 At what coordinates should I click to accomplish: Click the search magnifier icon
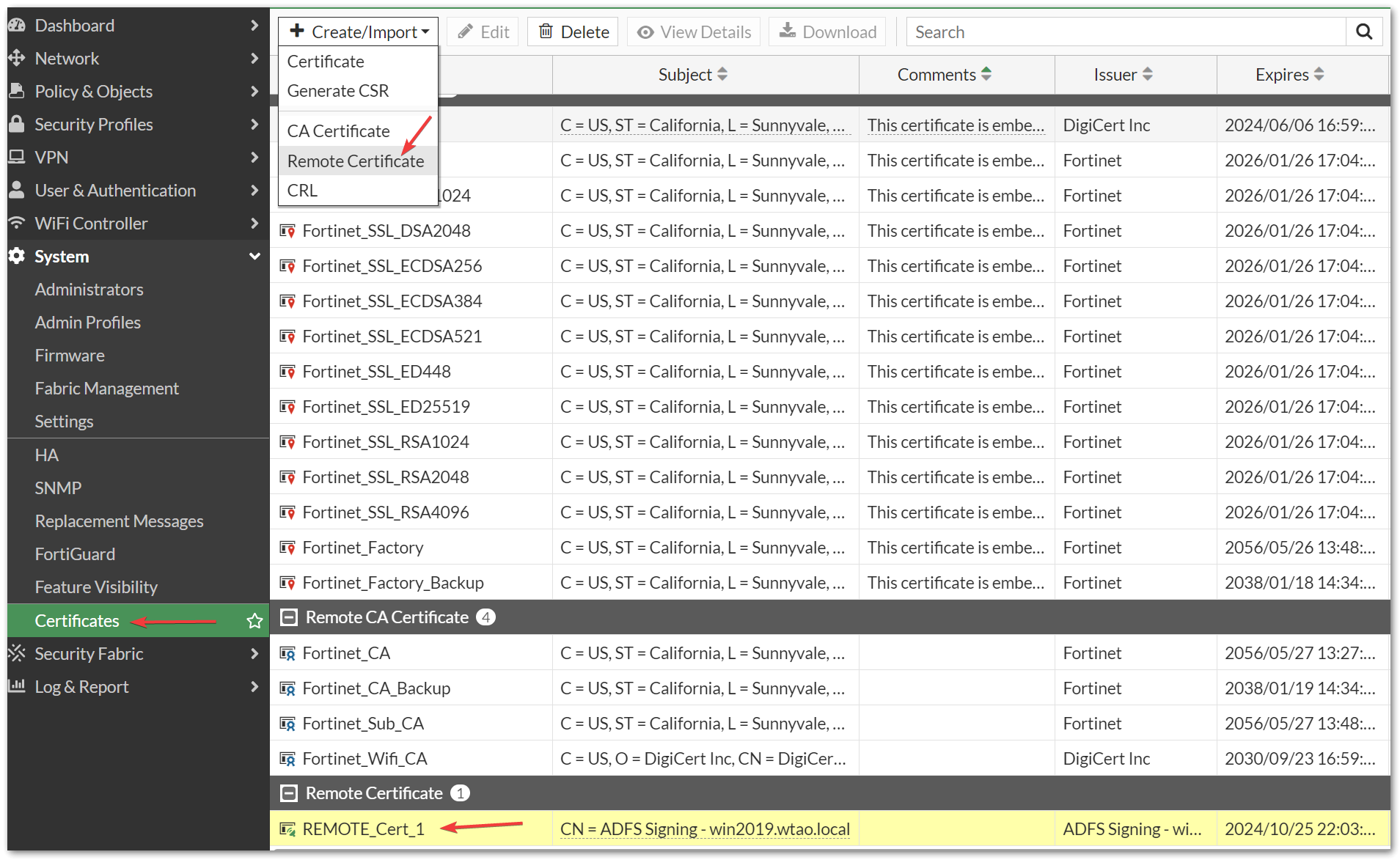(1363, 32)
